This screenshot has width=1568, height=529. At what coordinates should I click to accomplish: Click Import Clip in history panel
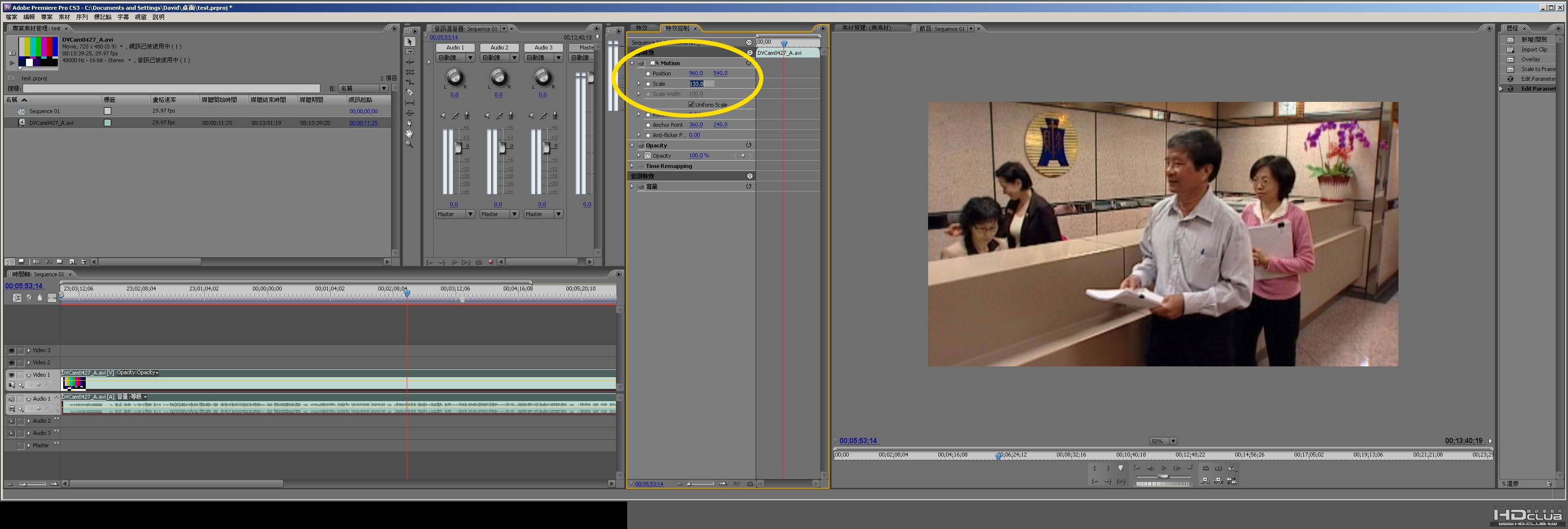(x=1534, y=50)
